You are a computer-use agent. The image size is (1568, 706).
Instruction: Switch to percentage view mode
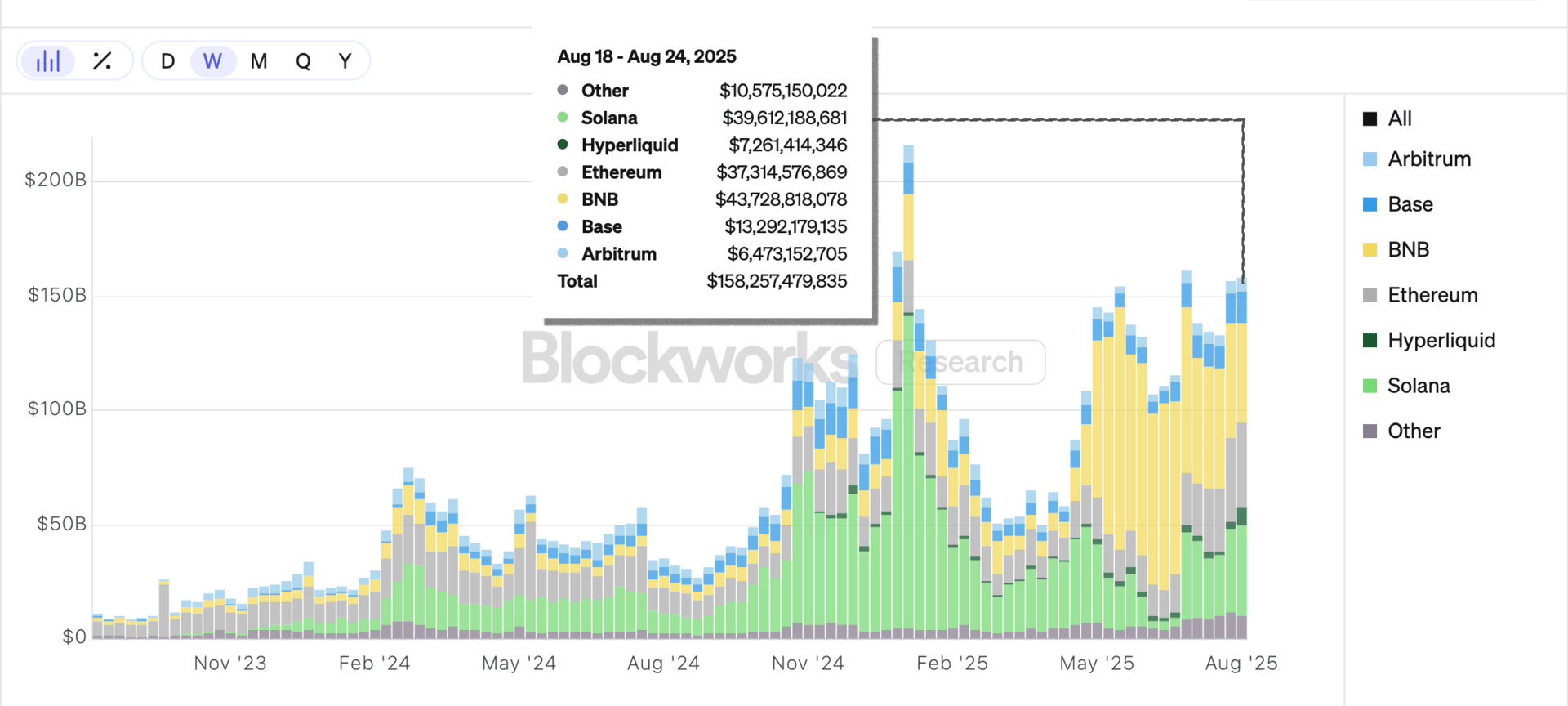(x=102, y=61)
